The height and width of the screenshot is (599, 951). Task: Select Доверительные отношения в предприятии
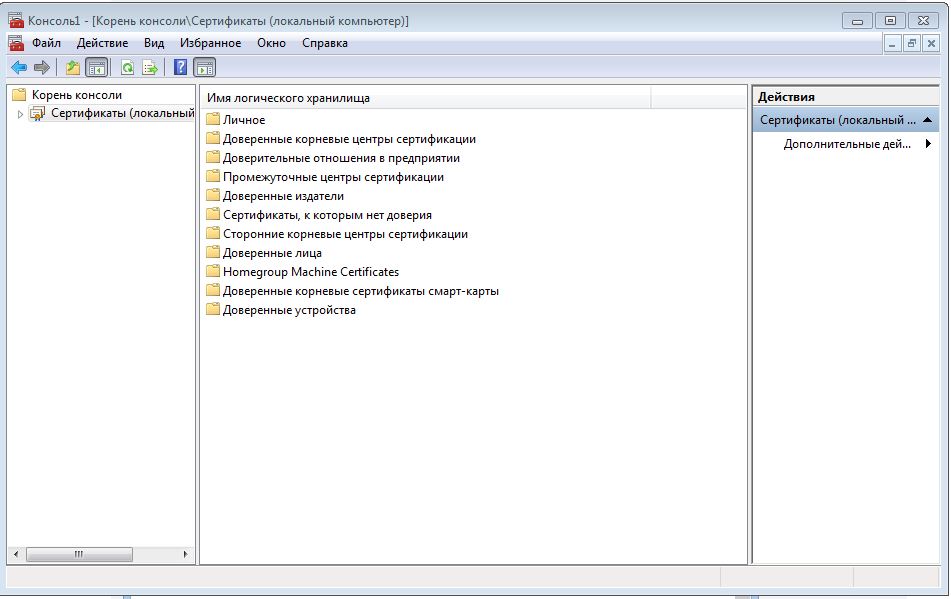pos(341,158)
